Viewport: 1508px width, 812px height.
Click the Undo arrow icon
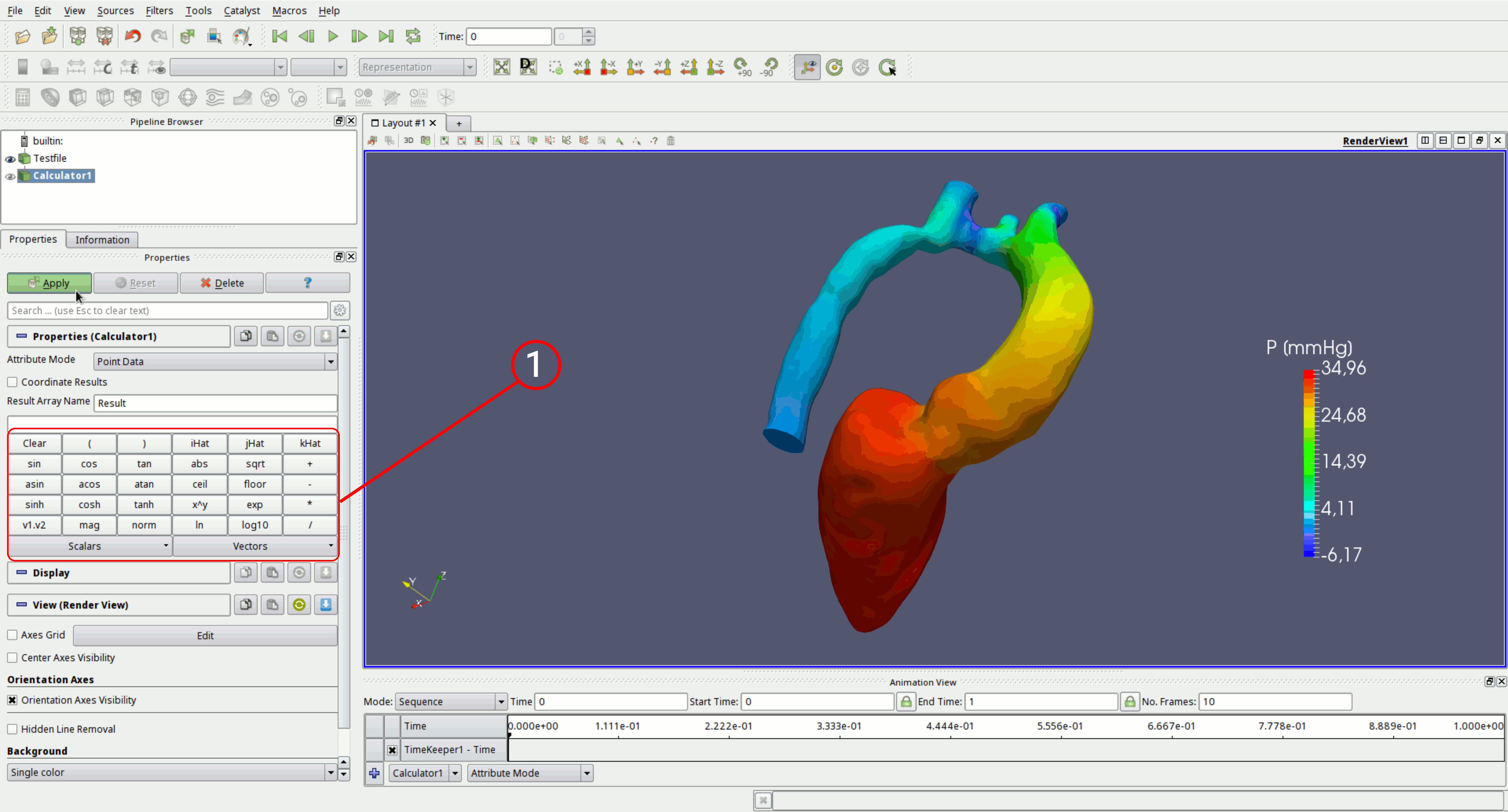133,37
